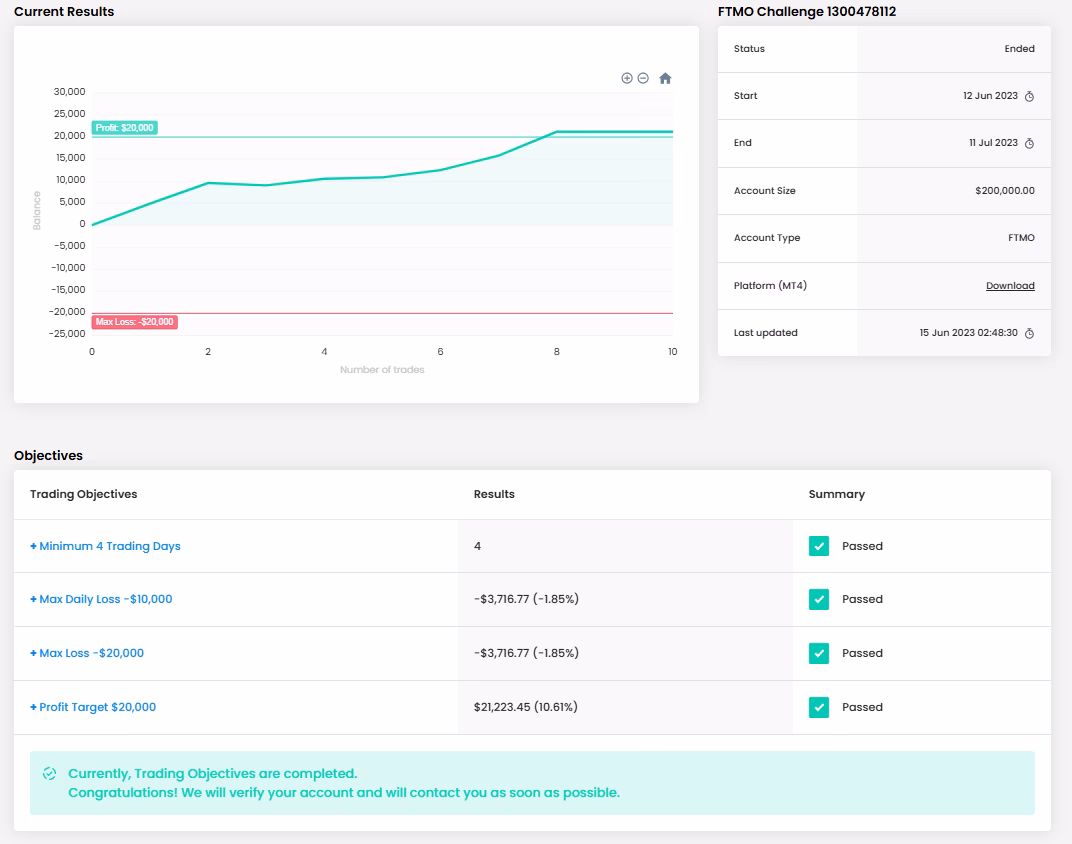Click the chart zoom in icon
The image size is (1072, 844).
click(627, 78)
